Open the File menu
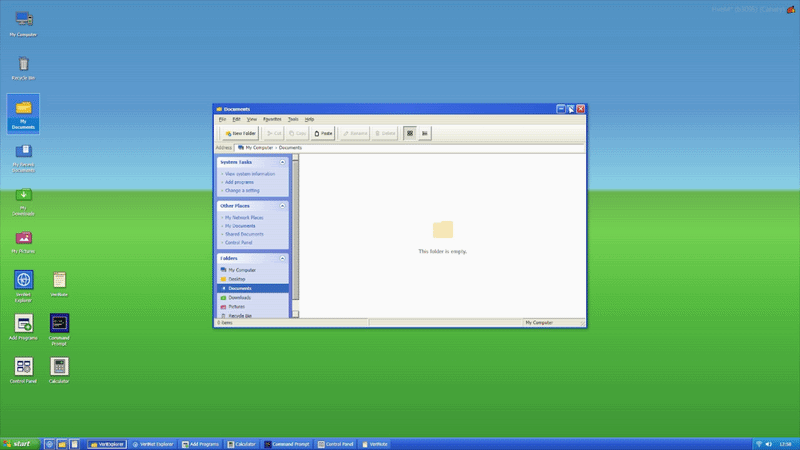800x450 pixels. pyautogui.click(x=222, y=119)
